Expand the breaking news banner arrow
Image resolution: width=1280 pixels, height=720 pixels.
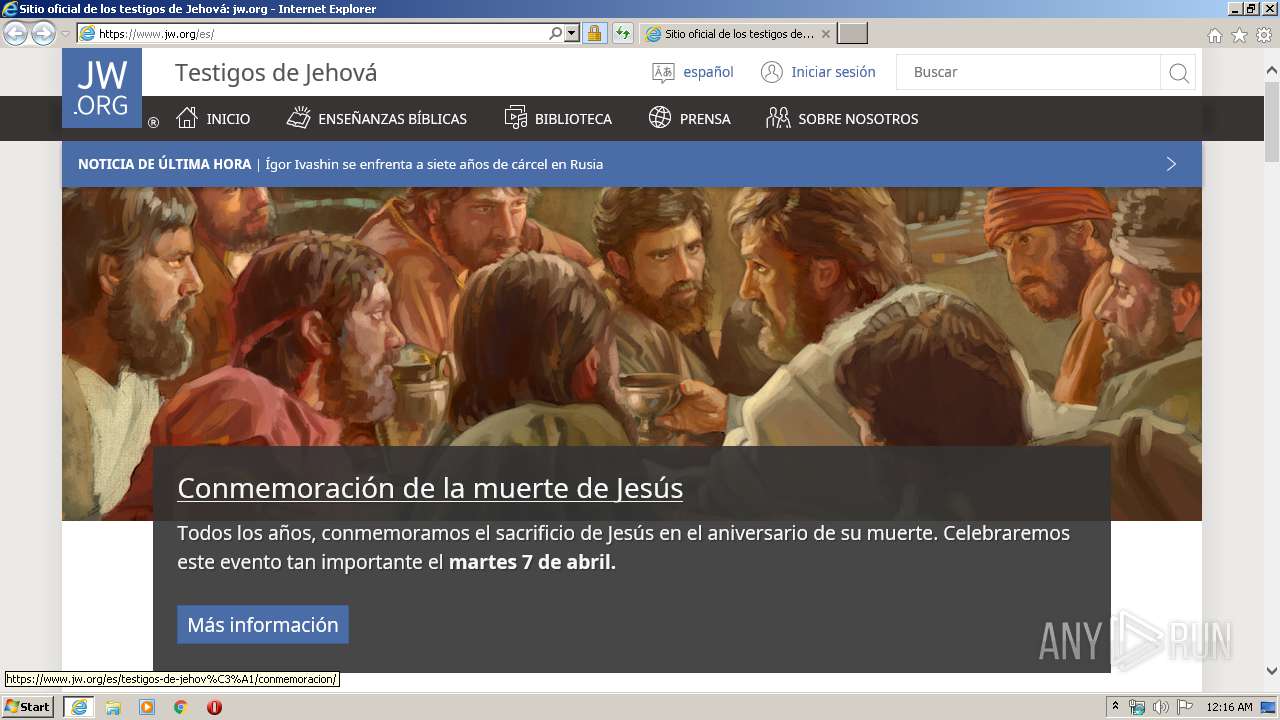(x=1171, y=164)
